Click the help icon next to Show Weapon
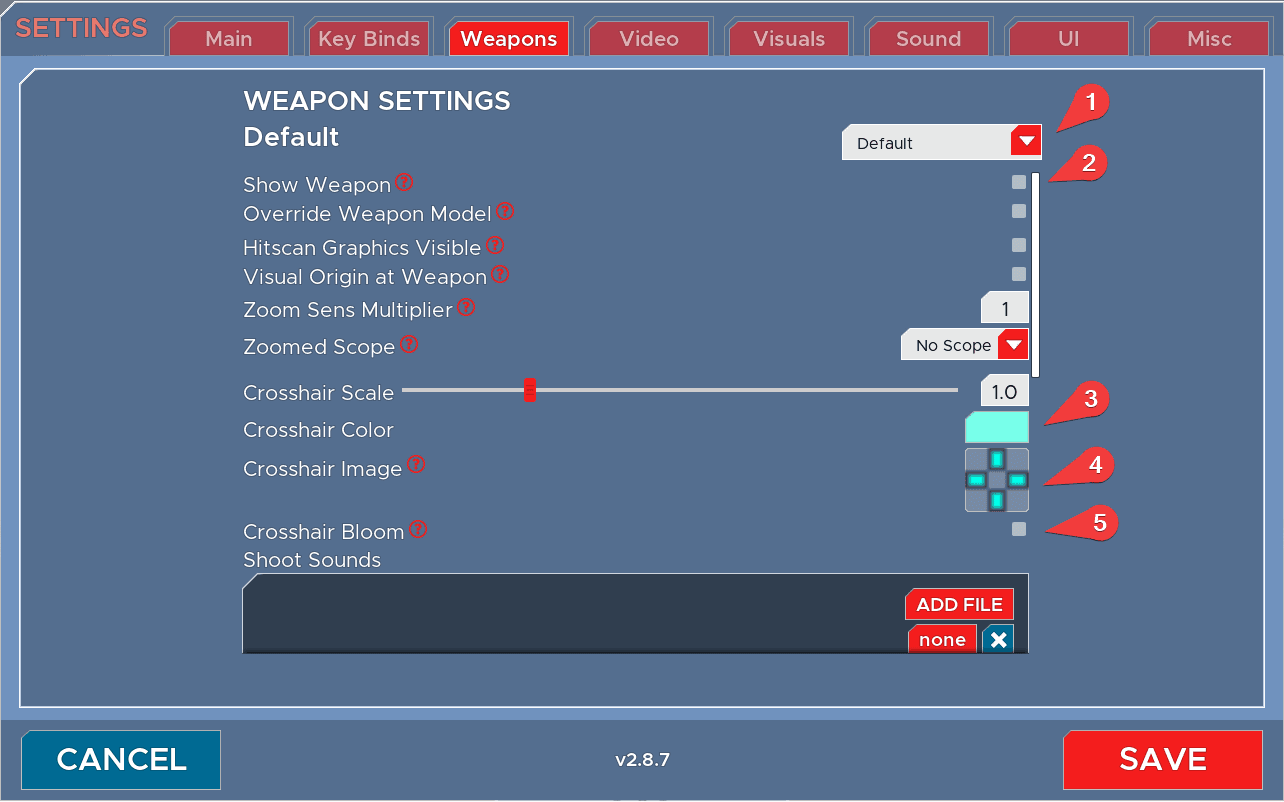Viewport: 1284px width, 802px height. [404, 183]
